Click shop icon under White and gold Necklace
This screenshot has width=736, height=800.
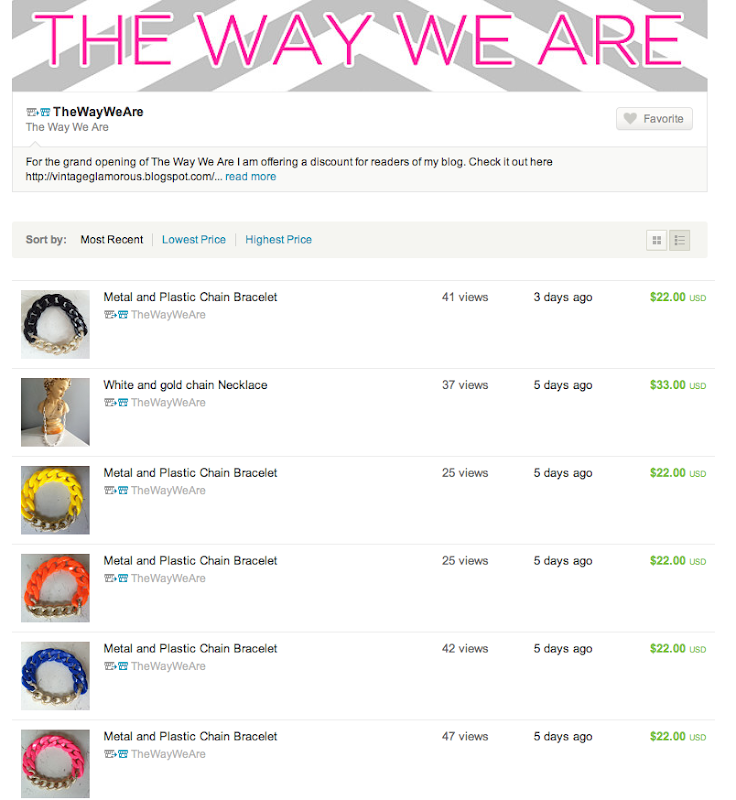[x=116, y=403]
